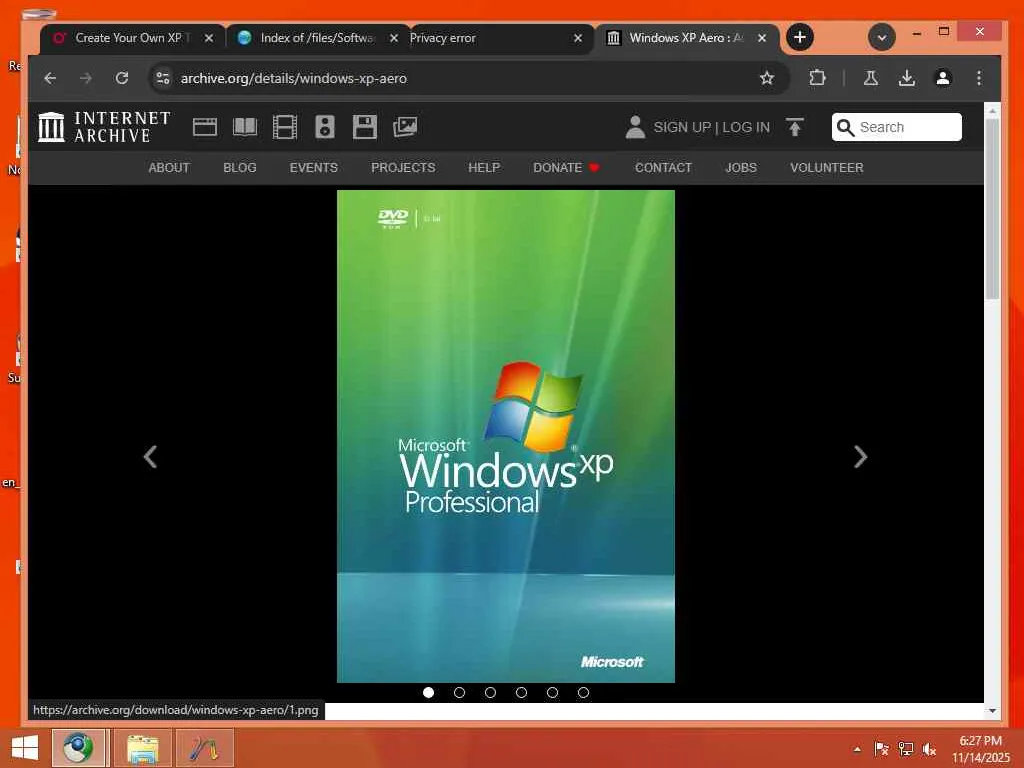Viewport: 1024px width, 768px height.
Task: Click SIGN UP link
Action: (x=682, y=127)
